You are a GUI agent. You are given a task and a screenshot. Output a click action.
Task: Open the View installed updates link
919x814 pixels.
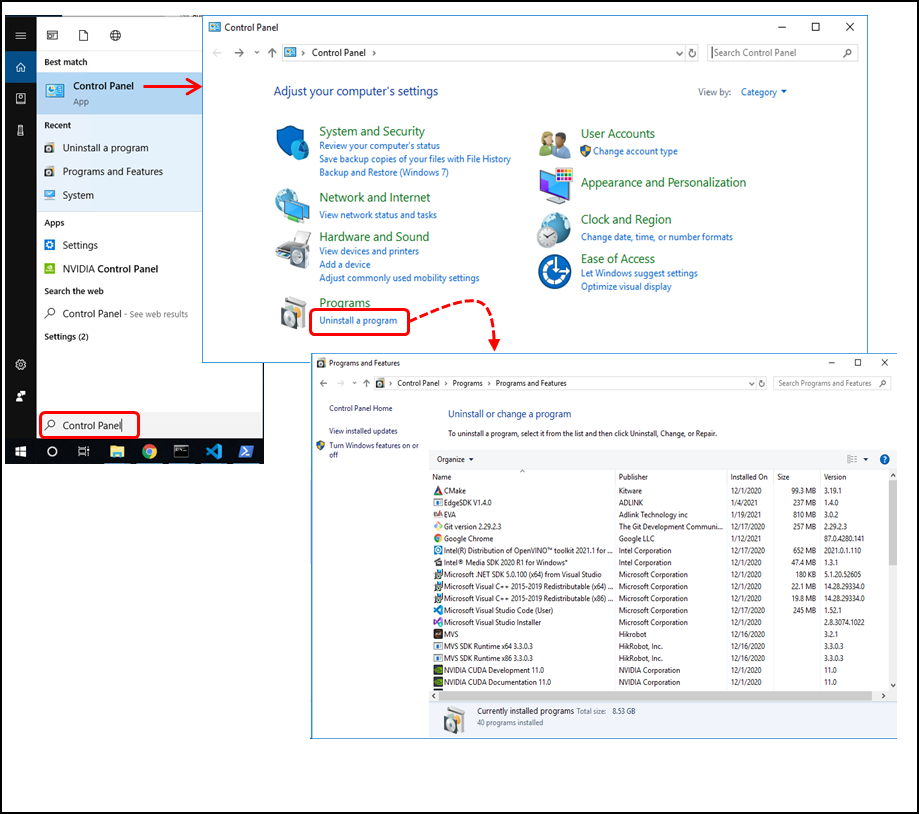(x=363, y=431)
